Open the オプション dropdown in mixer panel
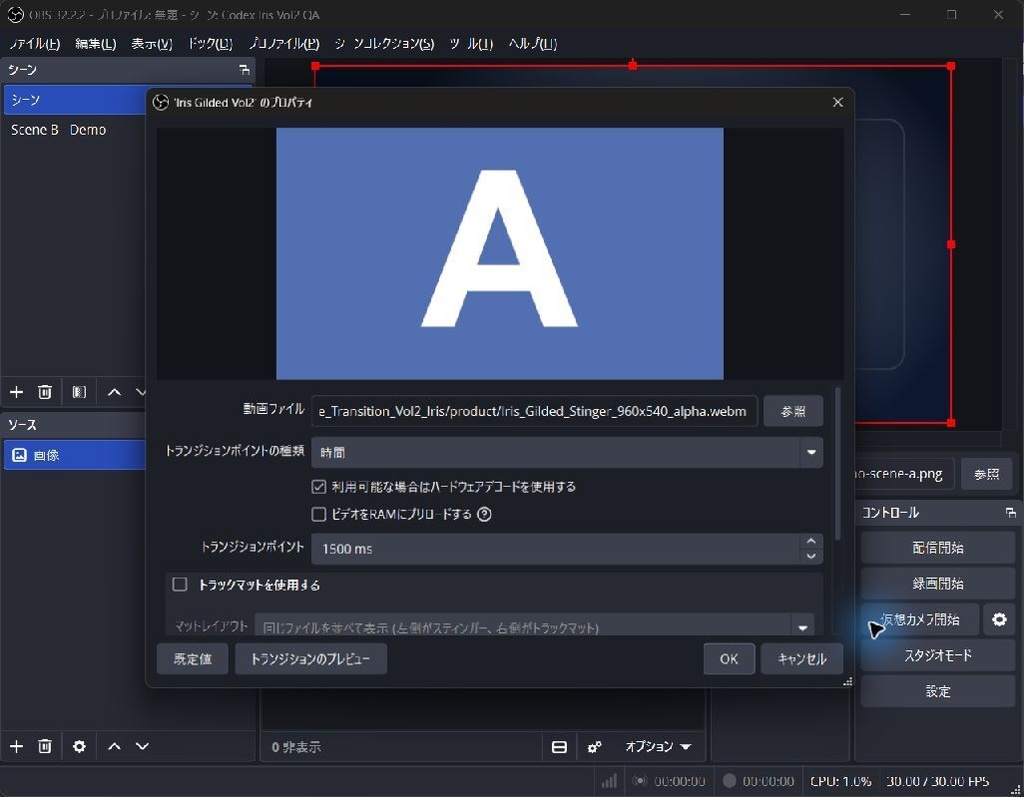This screenshot has width=1024, height=797. [x=658, y=747]
